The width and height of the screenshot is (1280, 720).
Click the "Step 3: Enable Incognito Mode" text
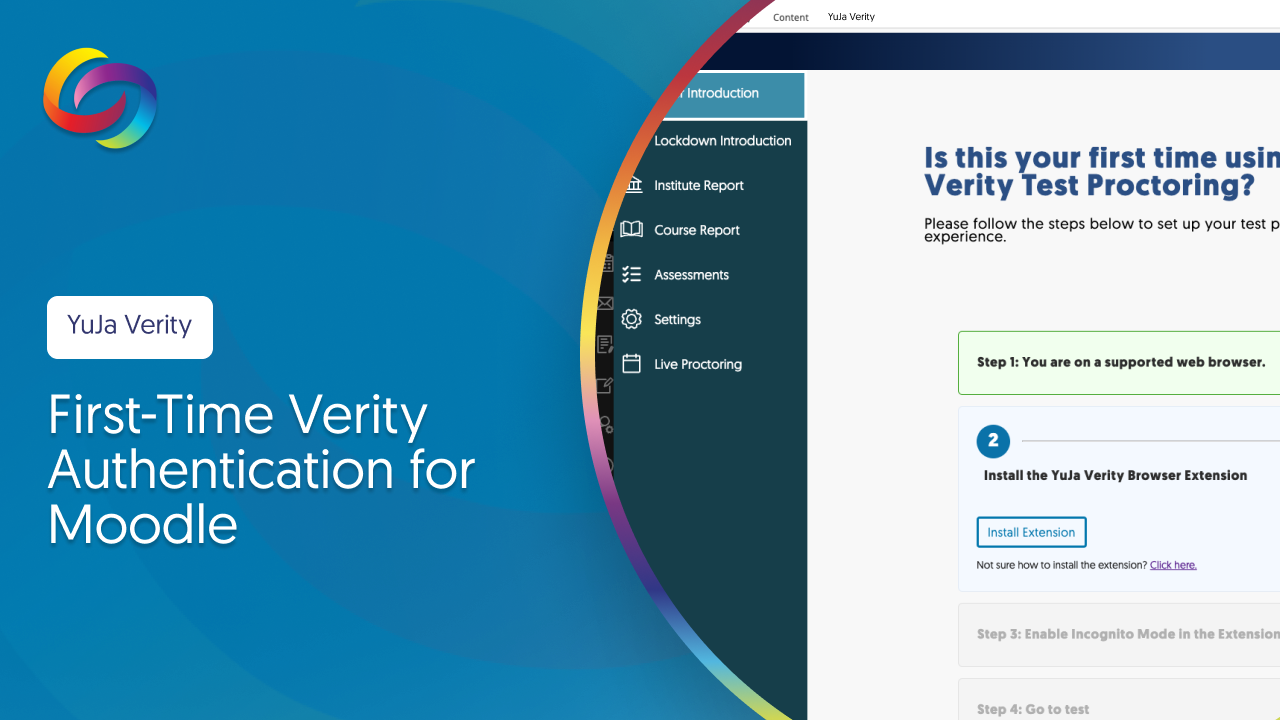coord(1128,634)
